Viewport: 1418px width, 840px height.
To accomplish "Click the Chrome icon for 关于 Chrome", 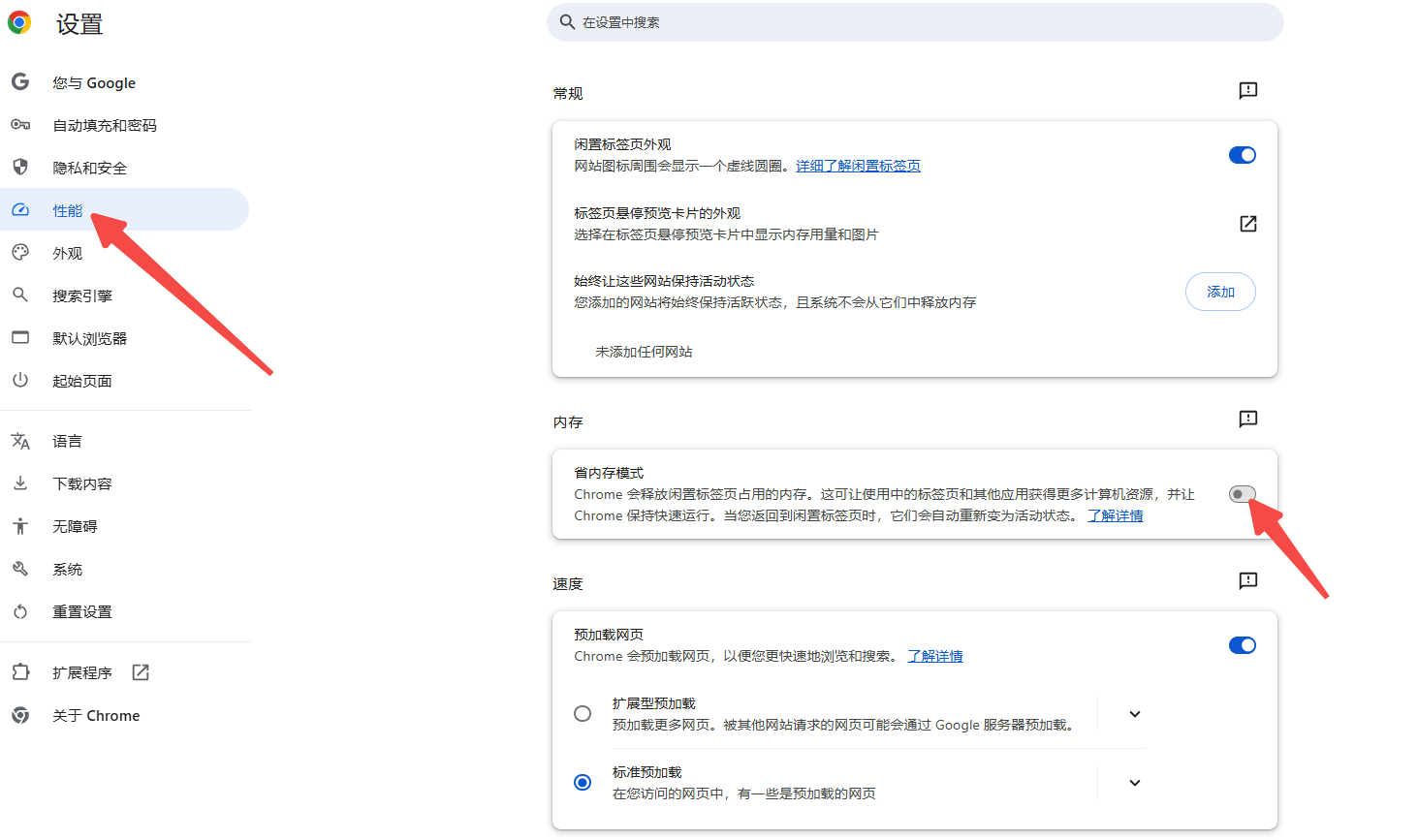I will tap(20, 715).
